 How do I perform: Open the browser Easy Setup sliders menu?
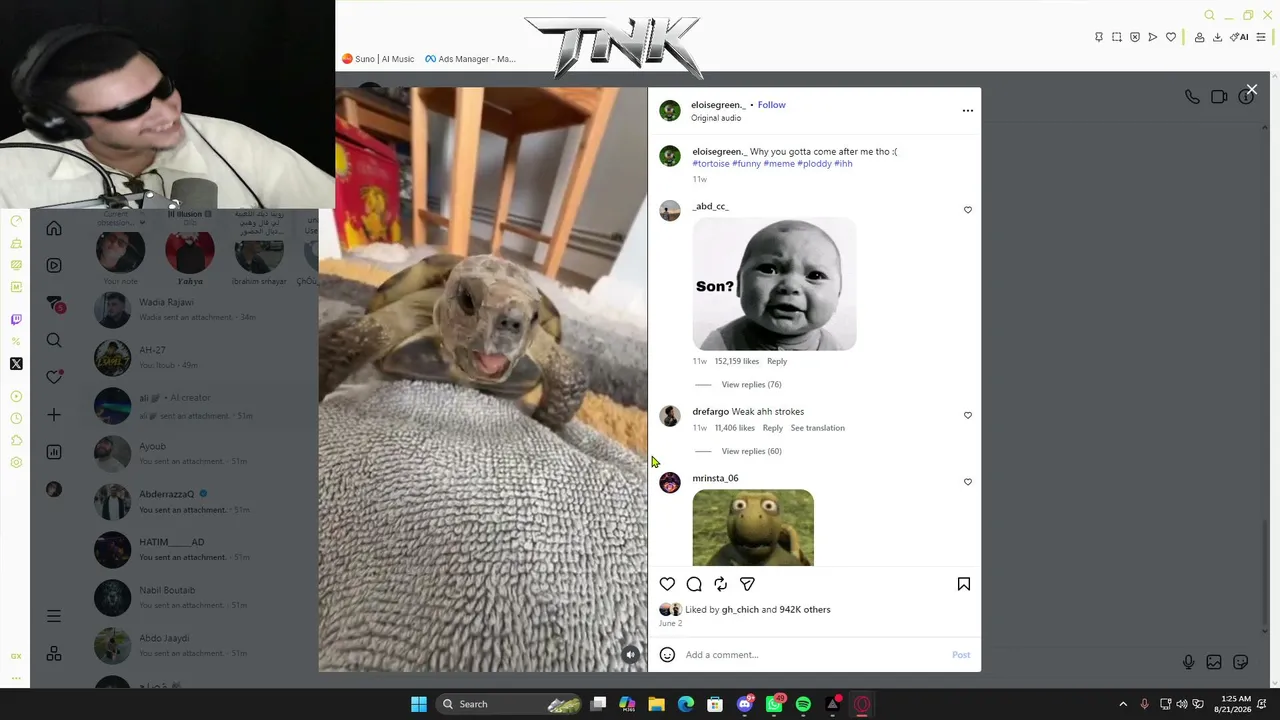(1261, 37)
